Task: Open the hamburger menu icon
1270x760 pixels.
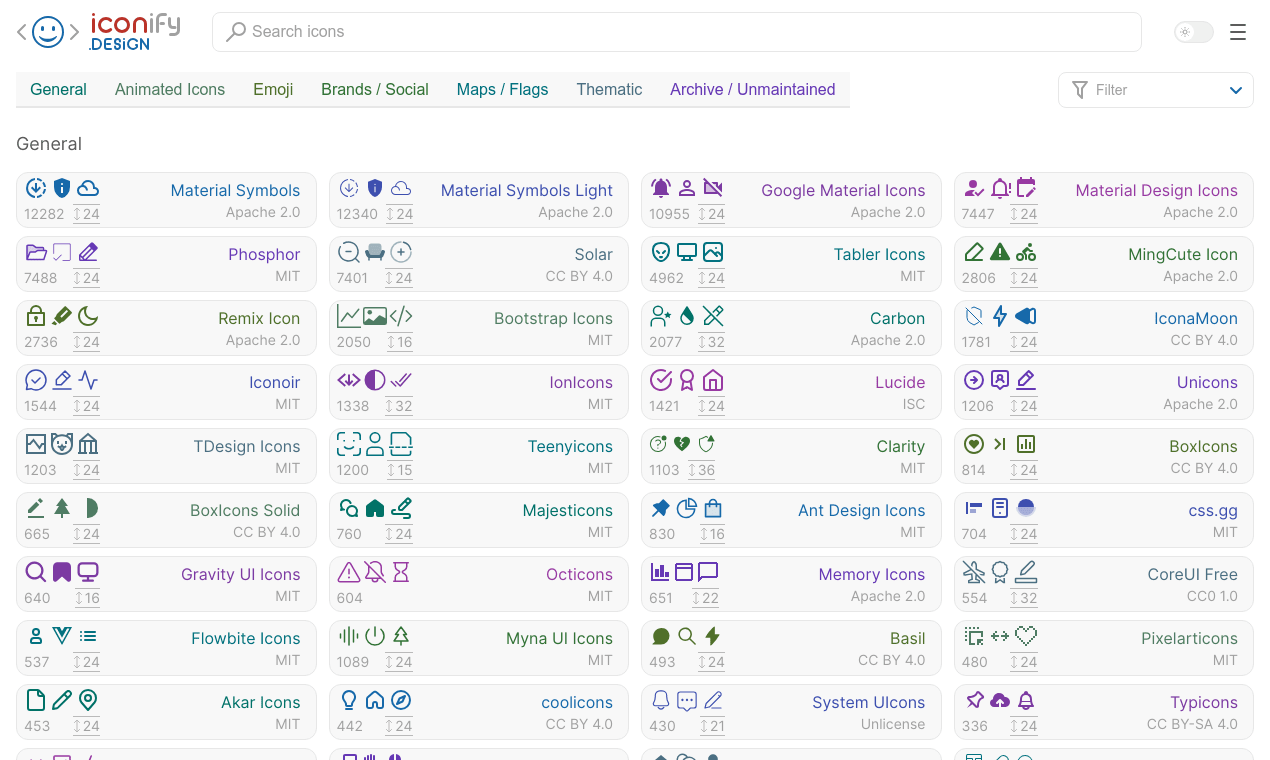Action: (x=1238, y=32)
